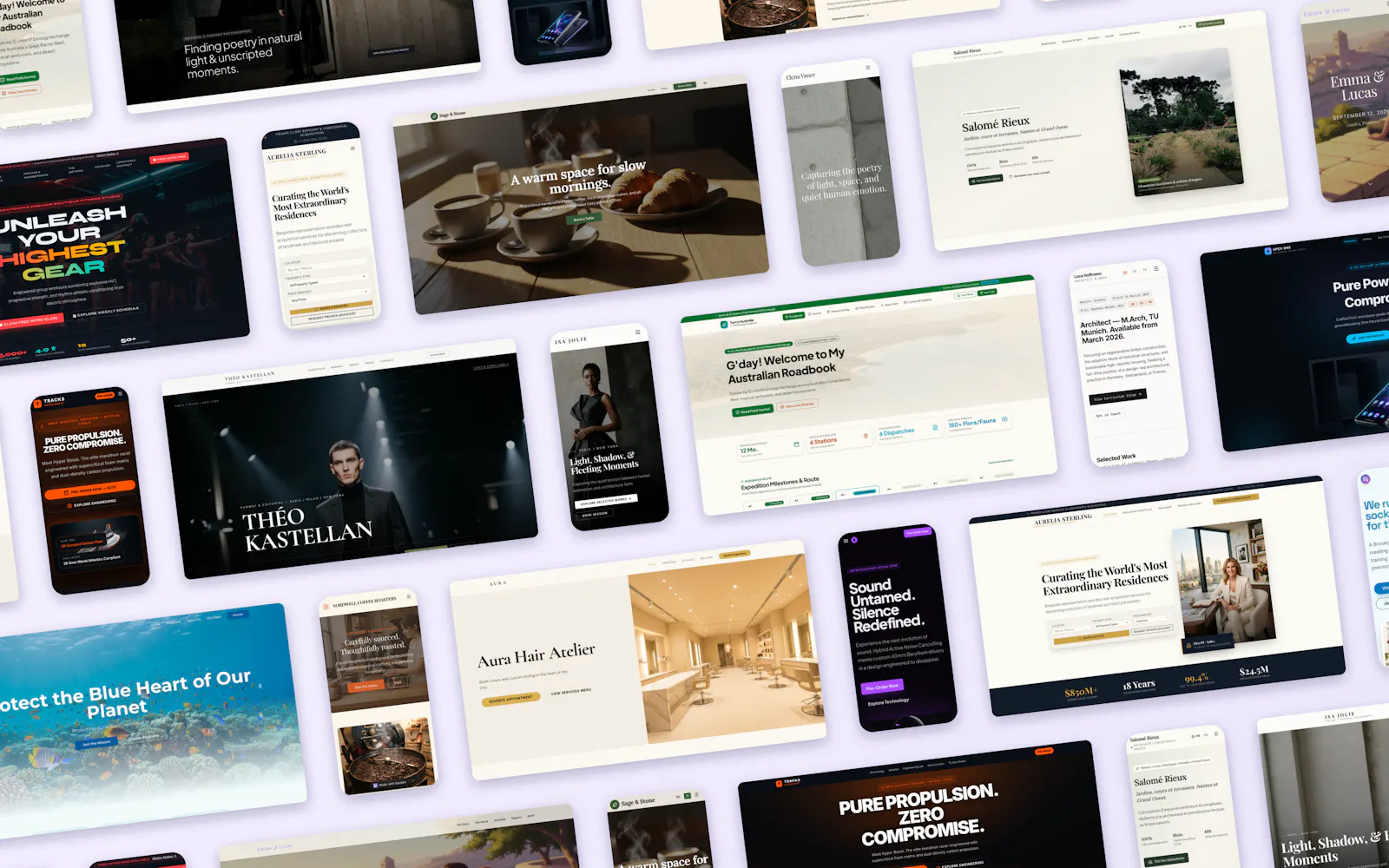This screenshot has height=868, width=1389.
Task: Click purple logo on the partially visible socks mockup
Action: pos(1366,479)
